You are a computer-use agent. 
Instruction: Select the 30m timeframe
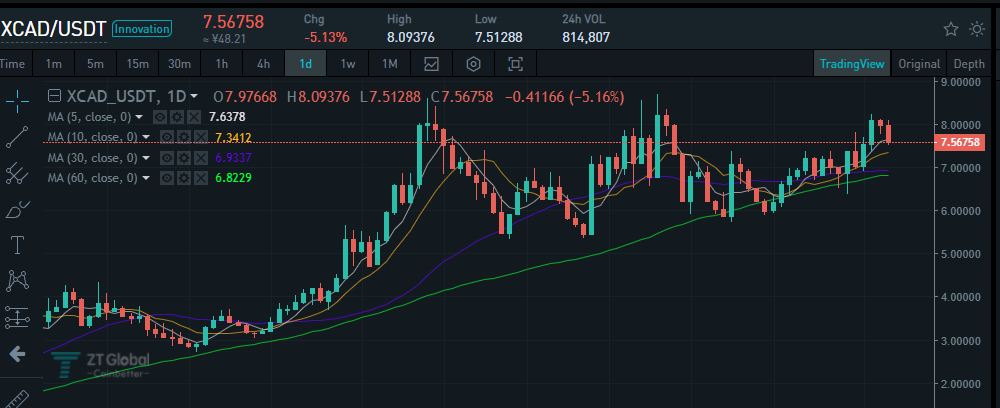[x=179, y=64]
